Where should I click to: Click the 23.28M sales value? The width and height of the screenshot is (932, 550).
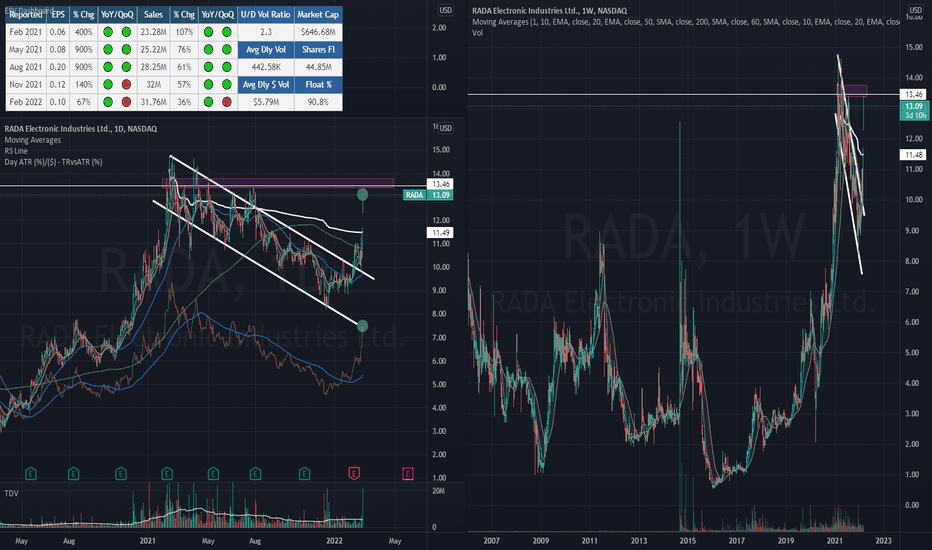click(x=153, y=32)
